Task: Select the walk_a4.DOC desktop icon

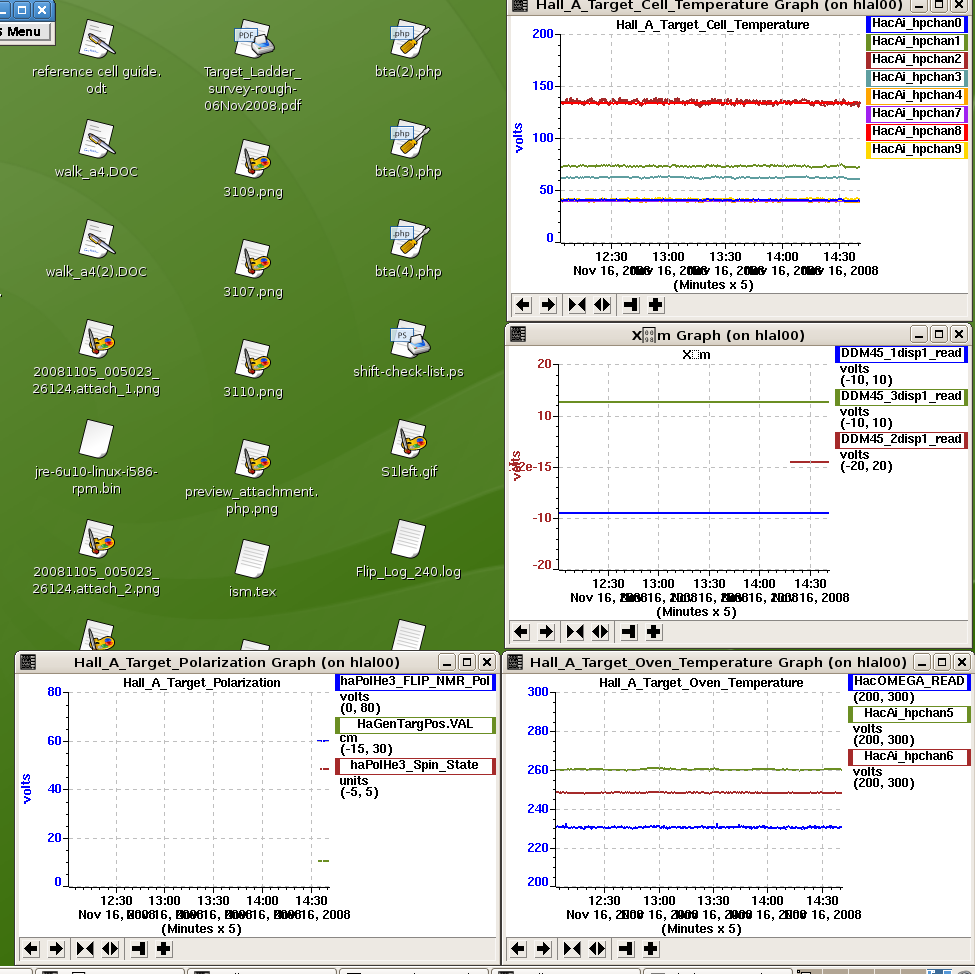Action: coord(97,138)
